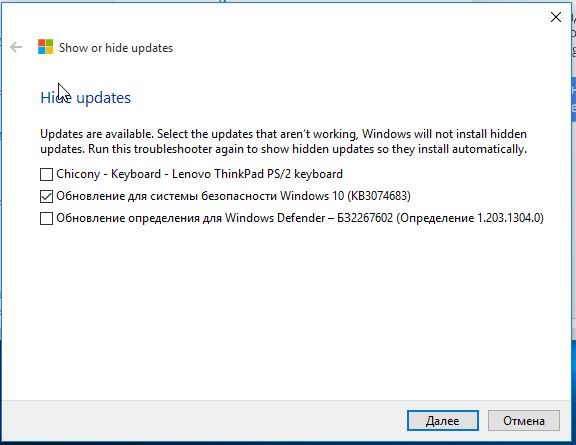The image size is (576, 445).
Task: Check the Chicony Keyboard update checkbox
Action: point(46,175)
